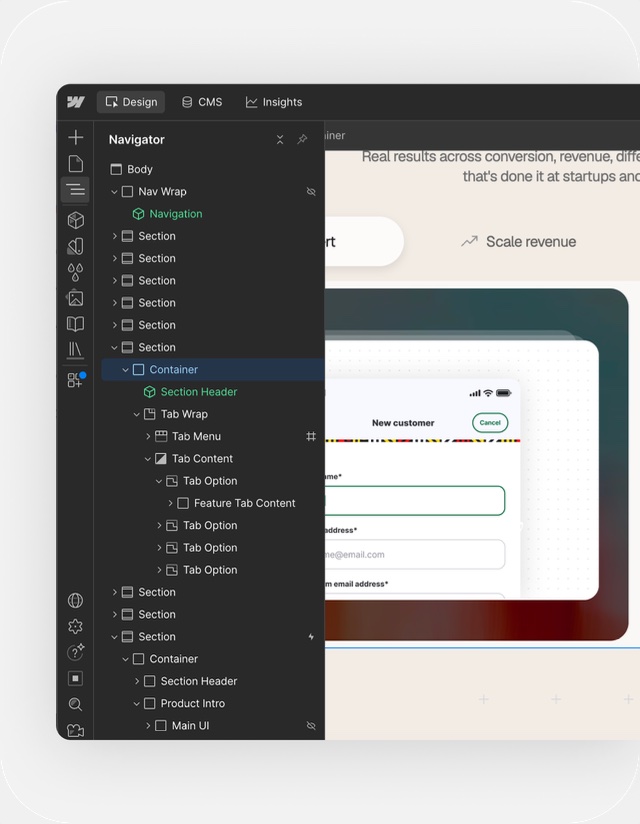Open the Style selectors droplets icon
The image size is (640, 824).
point(76,272)
